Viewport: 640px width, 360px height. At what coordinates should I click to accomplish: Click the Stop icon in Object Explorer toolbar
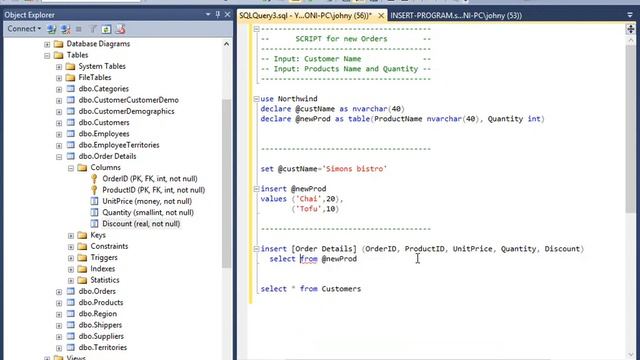(x=79, y=29)
